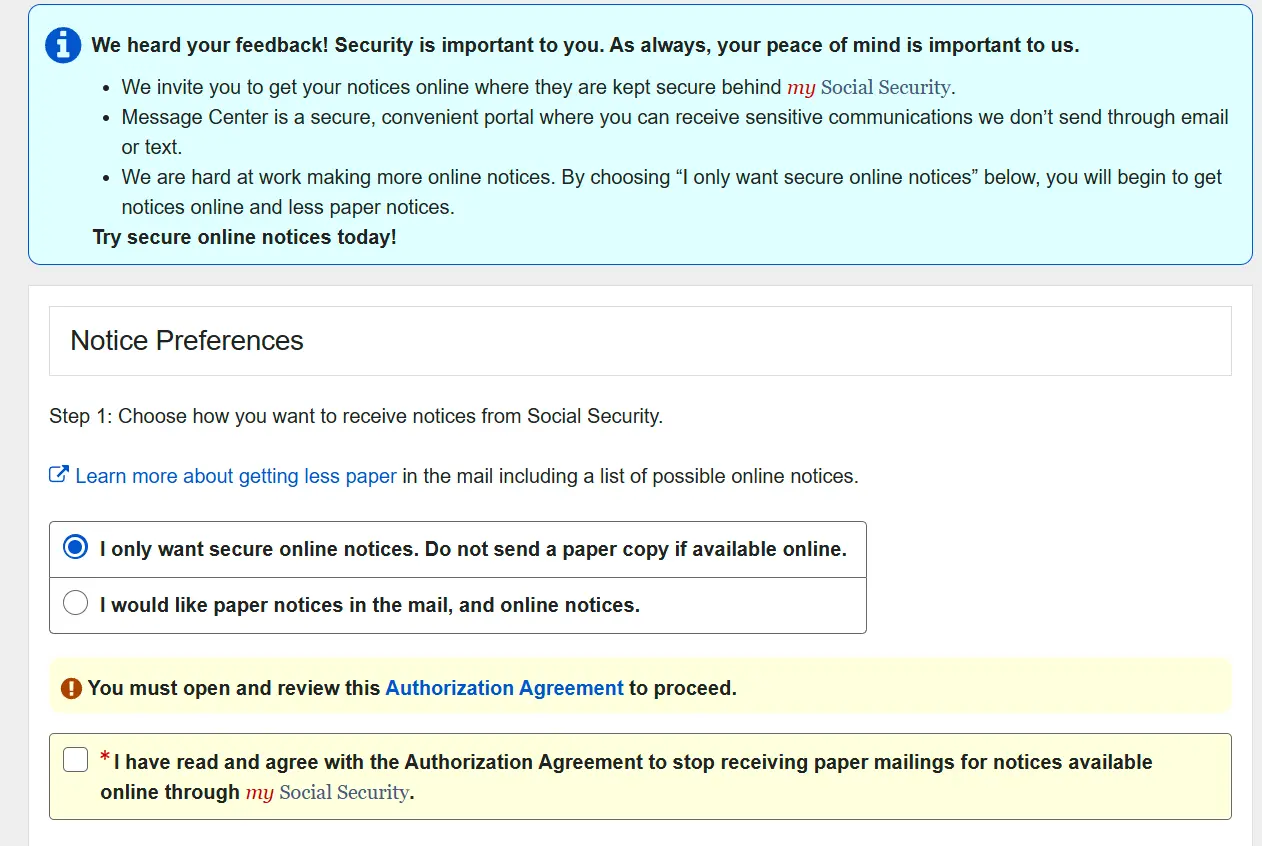Image resolution: width=1262 pixels, height=846 pixels.
Task: Click my Social Security text in the checkbox label
Action: pyautogui.click(x=327, y=792)
